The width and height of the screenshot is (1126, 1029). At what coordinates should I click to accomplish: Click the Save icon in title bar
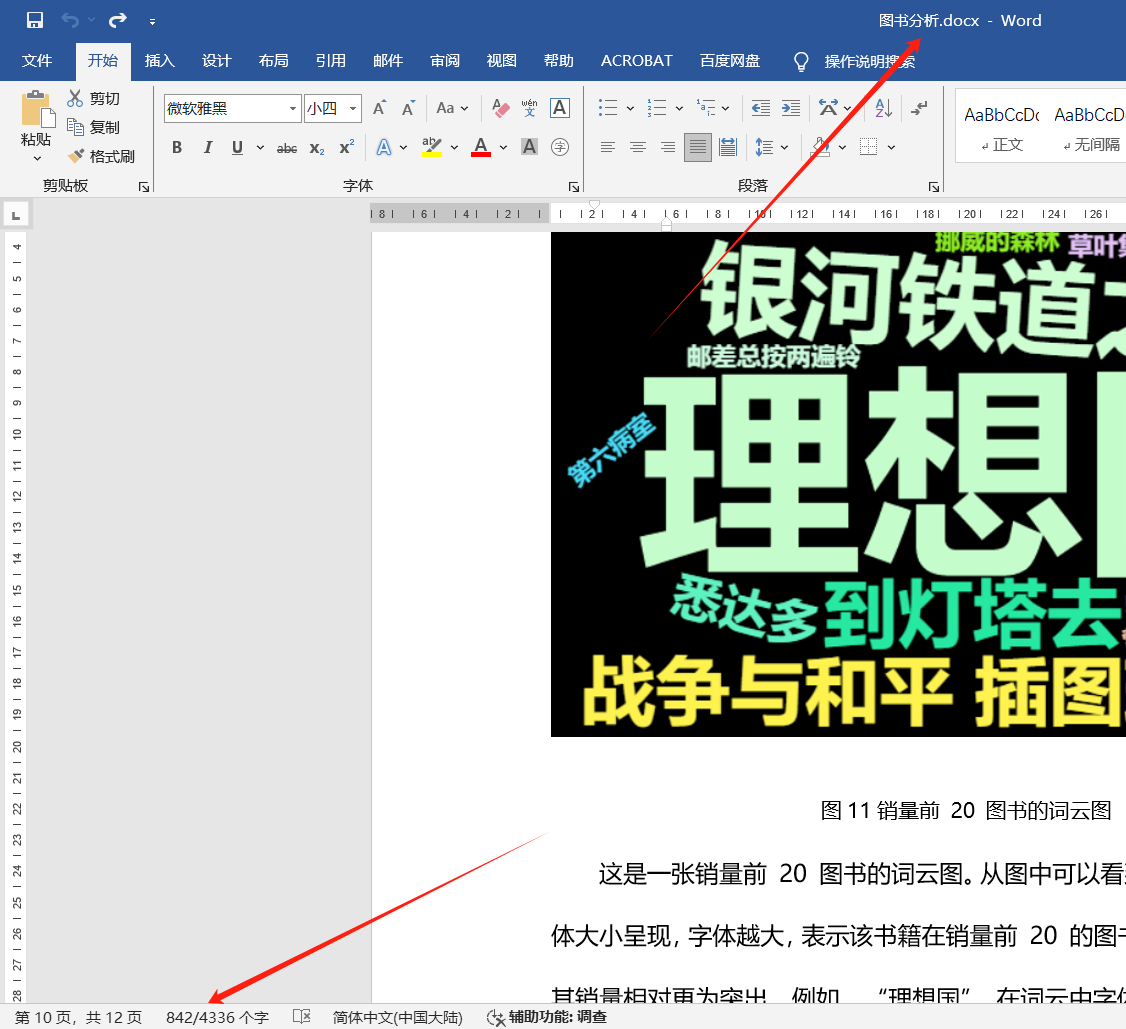(x=35, y=20)
